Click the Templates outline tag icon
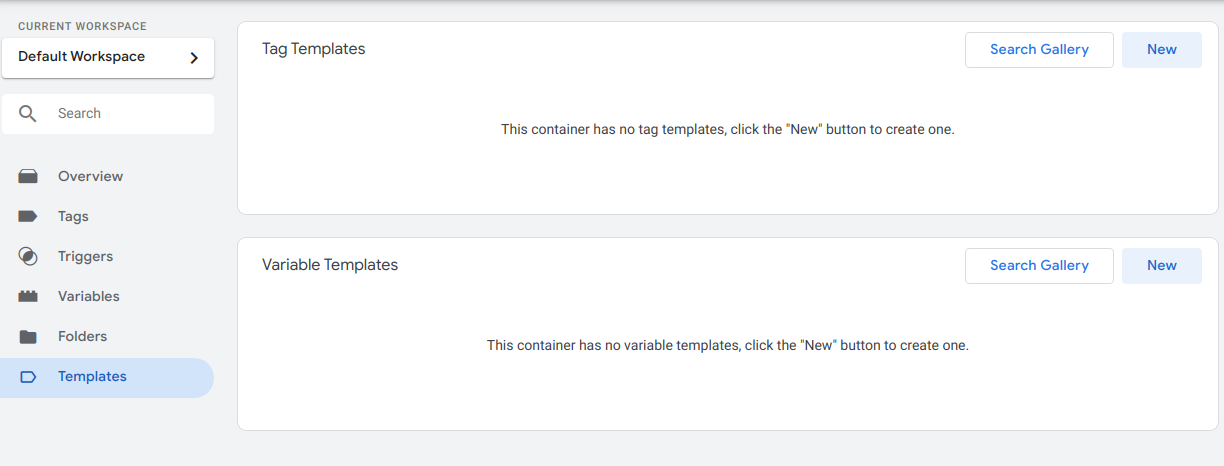The image size is (1224, 466). 28,377
